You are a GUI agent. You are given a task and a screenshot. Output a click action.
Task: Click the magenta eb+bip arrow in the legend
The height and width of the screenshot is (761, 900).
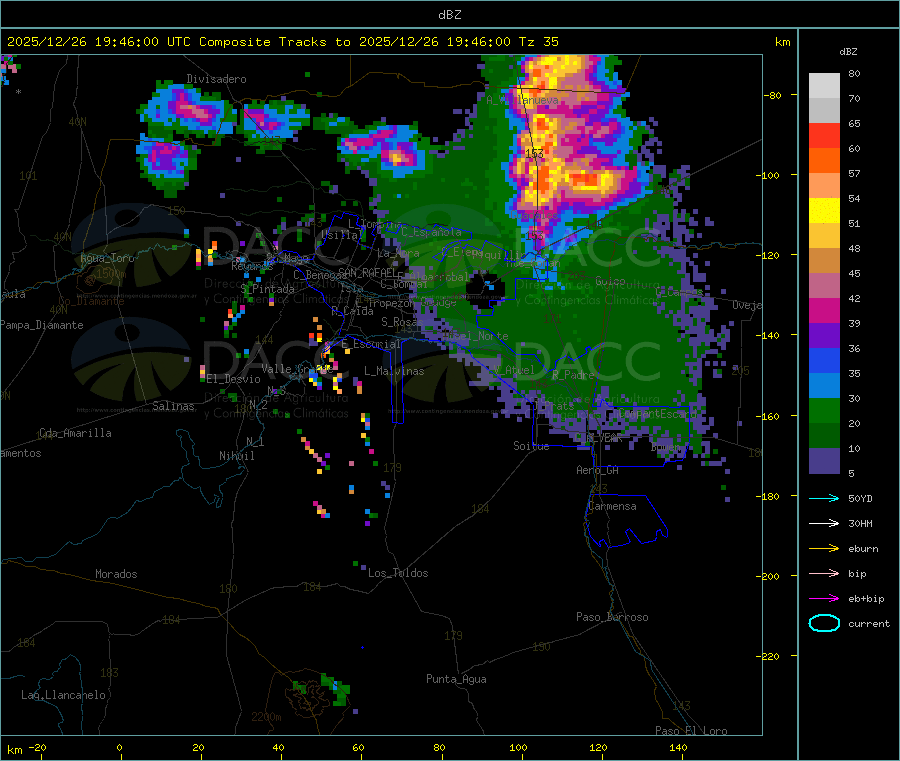tap(824, 599)
